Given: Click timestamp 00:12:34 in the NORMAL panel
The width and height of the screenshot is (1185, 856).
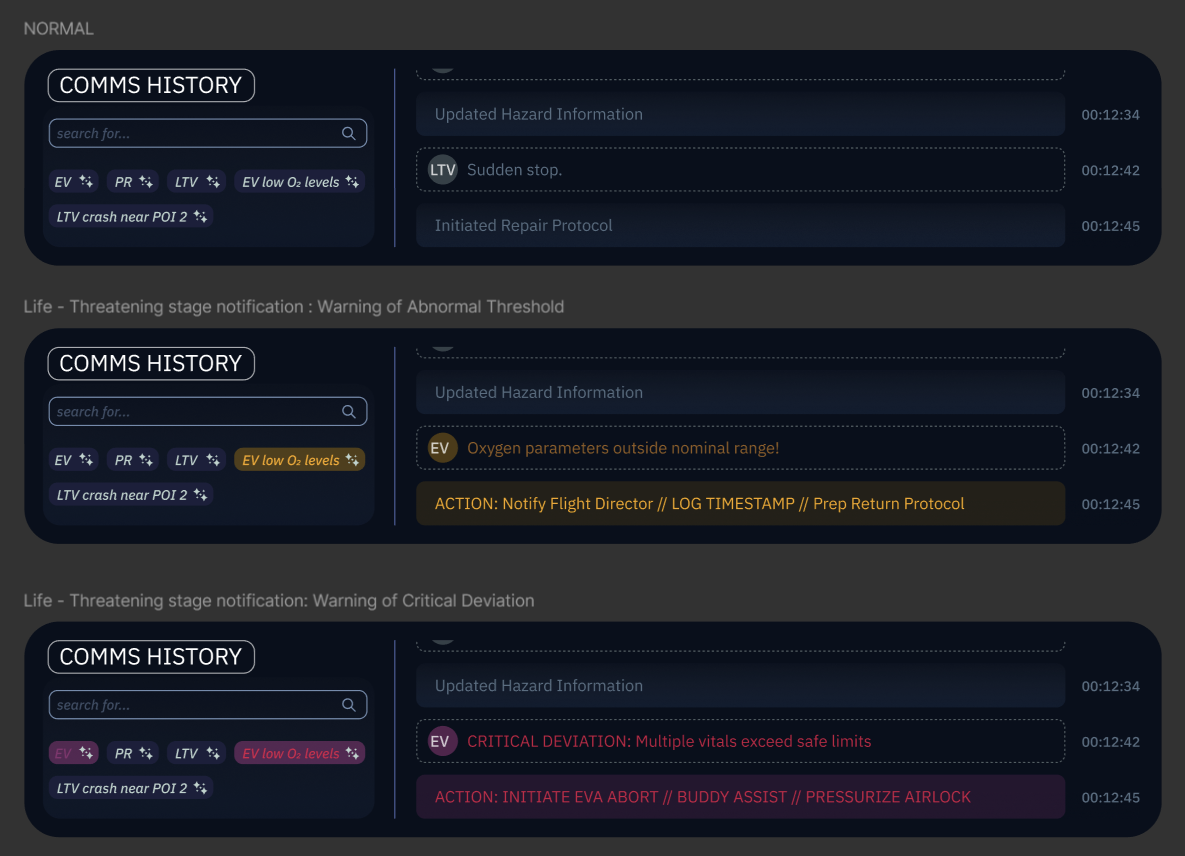Looking at the screenshot, I should 1110,115.
